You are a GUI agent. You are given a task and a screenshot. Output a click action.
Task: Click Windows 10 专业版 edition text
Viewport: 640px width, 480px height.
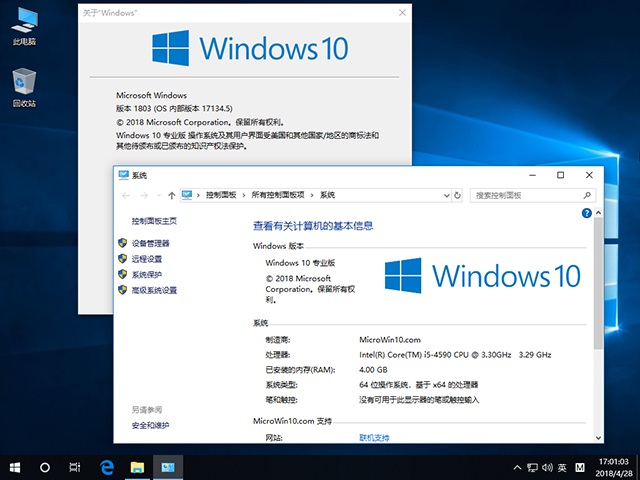[x=300, y=263]
